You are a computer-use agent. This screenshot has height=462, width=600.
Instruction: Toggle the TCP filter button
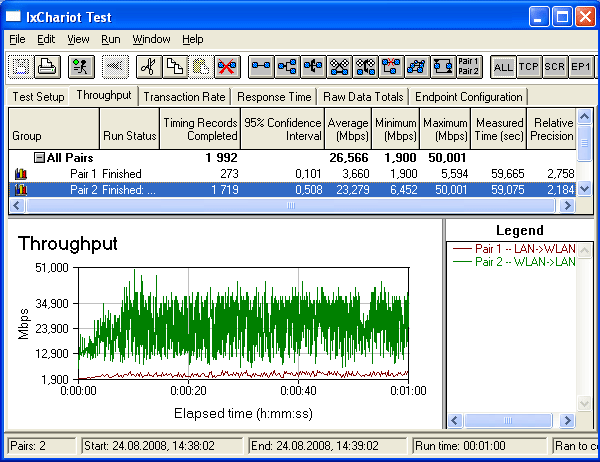tap(529, 67)
